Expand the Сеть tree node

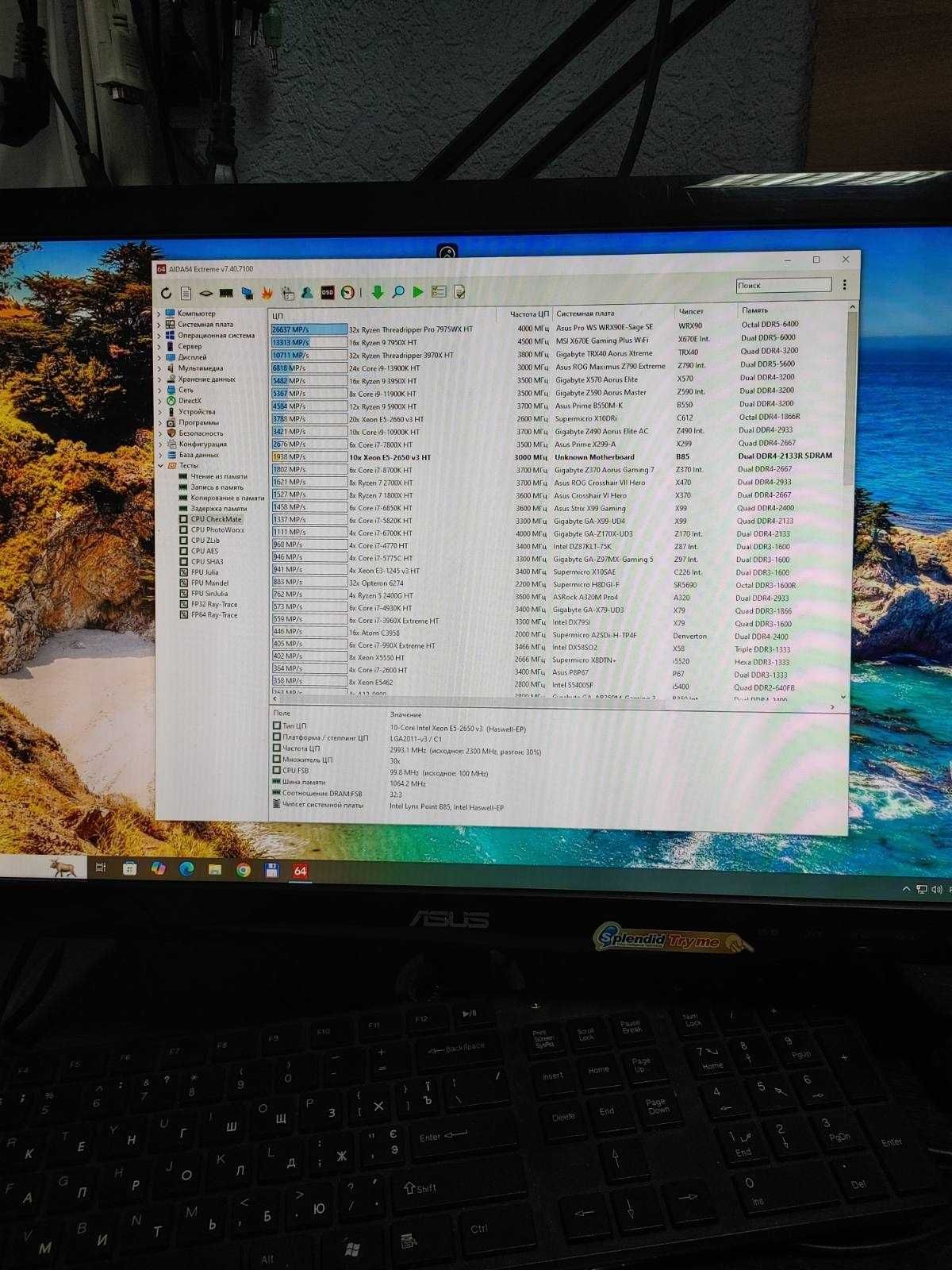click(x=159, y=390)
